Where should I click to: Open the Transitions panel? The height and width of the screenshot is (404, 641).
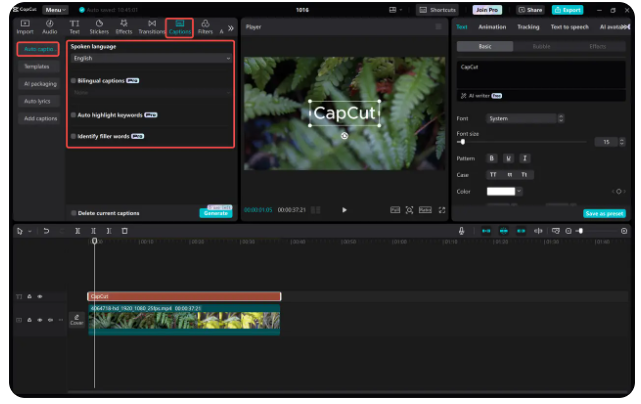click(x=151, y=25)
